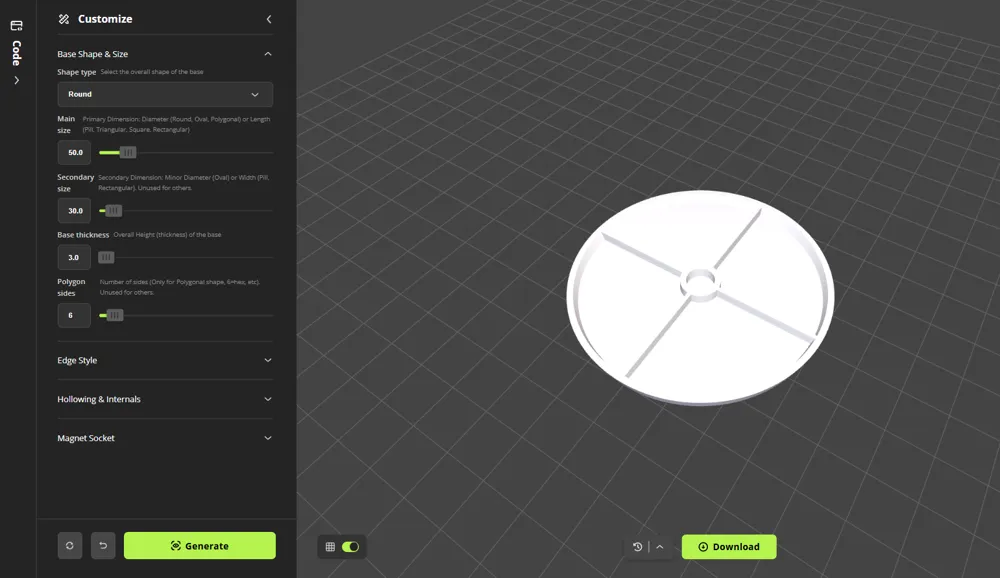Collapse the Base Shape & Size section
This screenshot has width=1000, height=578.
(x=268, y=54)
